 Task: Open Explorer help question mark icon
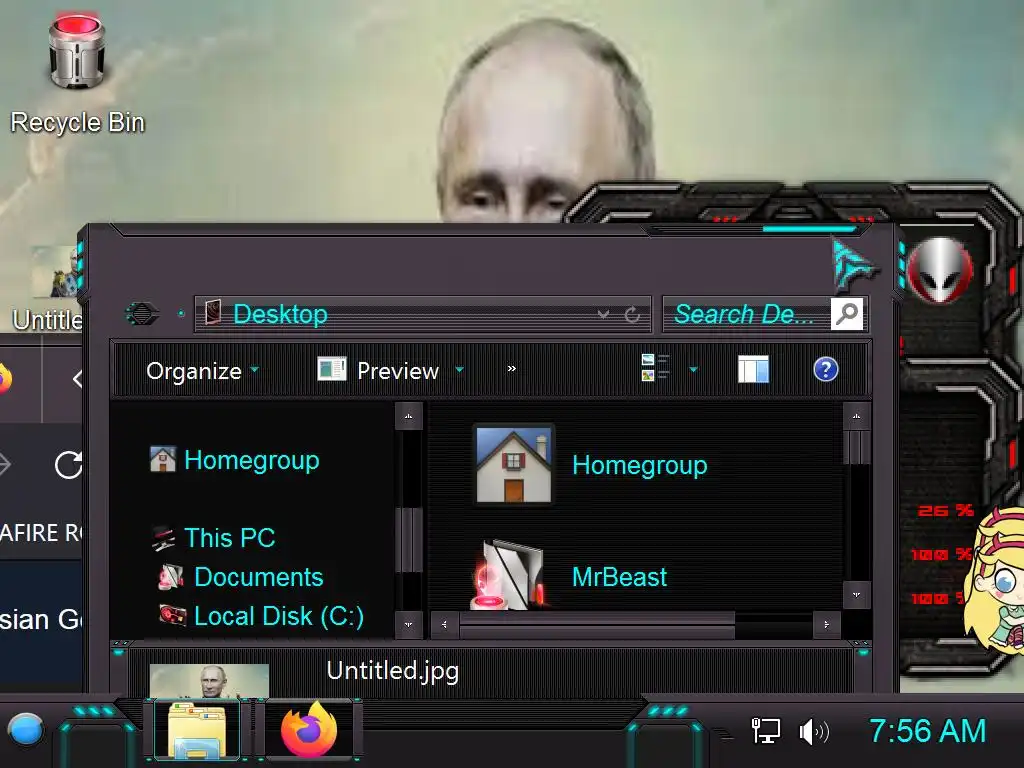(x=825, y=370)
